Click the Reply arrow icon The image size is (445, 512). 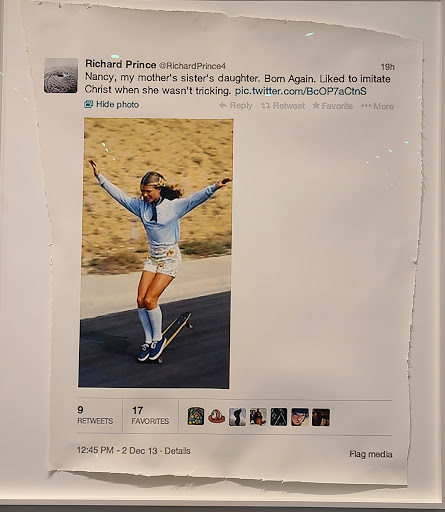(x=223, y=105)
